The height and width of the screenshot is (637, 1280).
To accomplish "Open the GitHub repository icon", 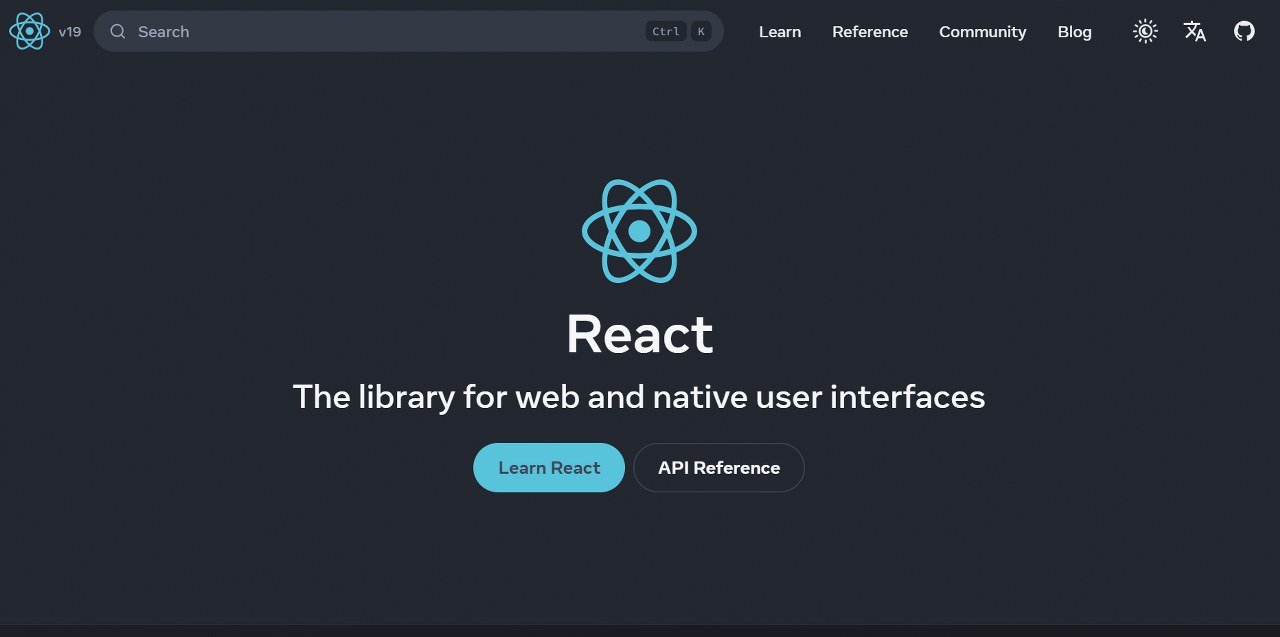I will tap(1244, 31).
